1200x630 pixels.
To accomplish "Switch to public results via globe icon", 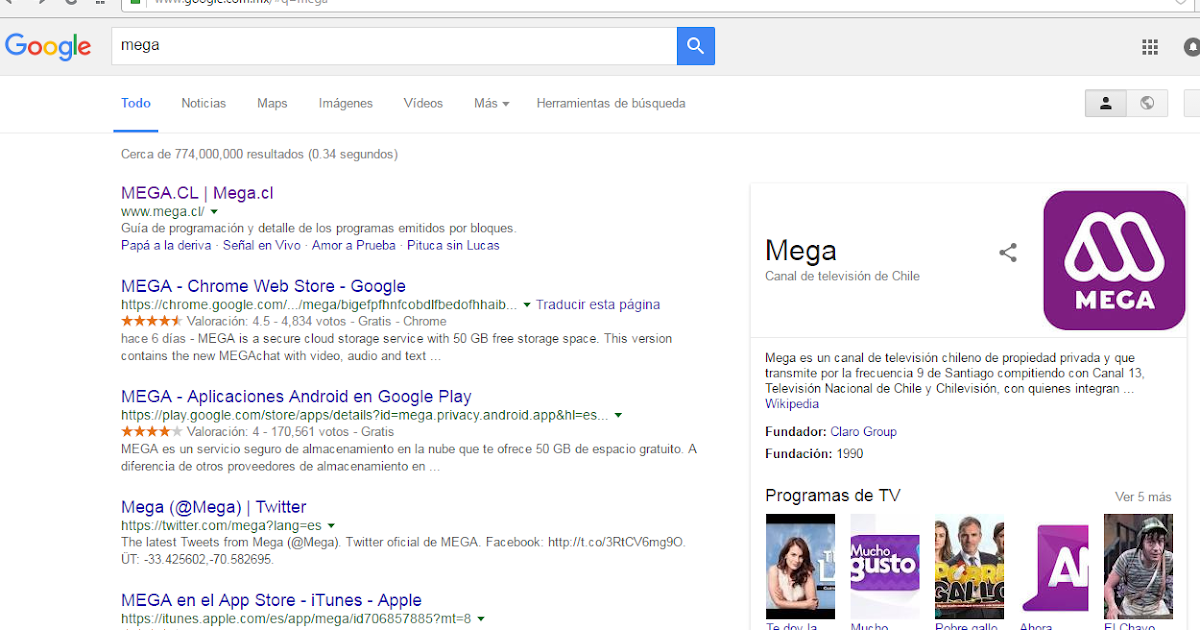I will (1146, 103).
